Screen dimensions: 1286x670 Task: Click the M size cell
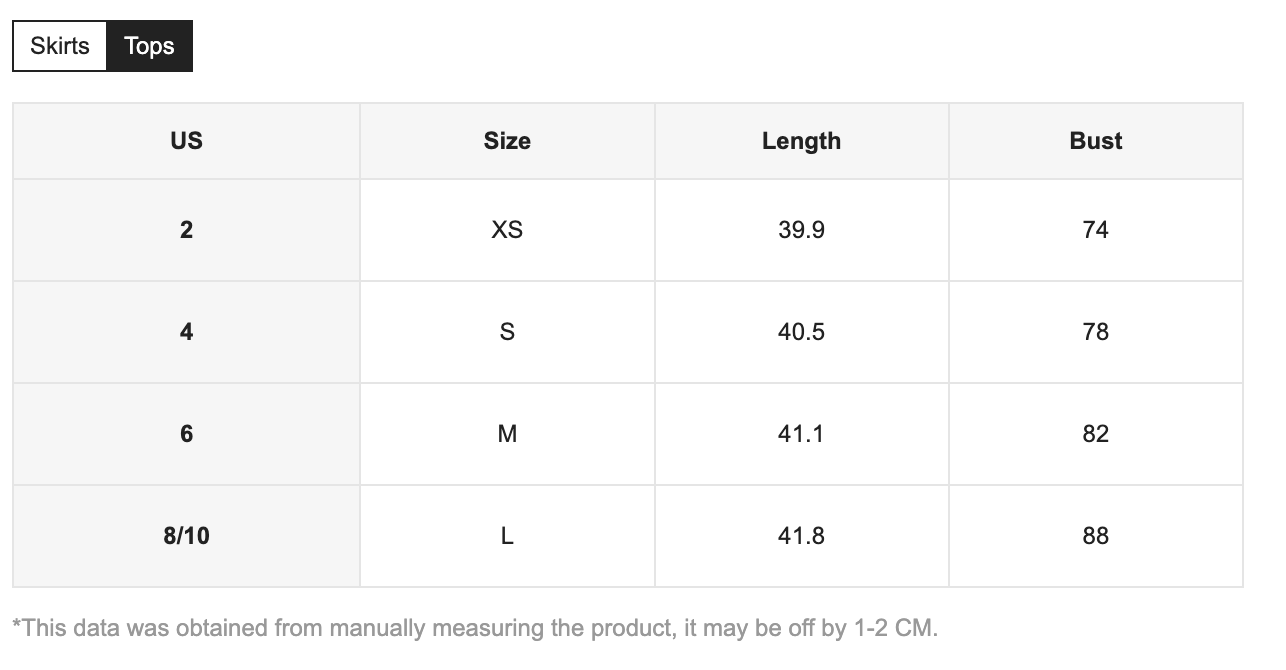coord(507,434)
